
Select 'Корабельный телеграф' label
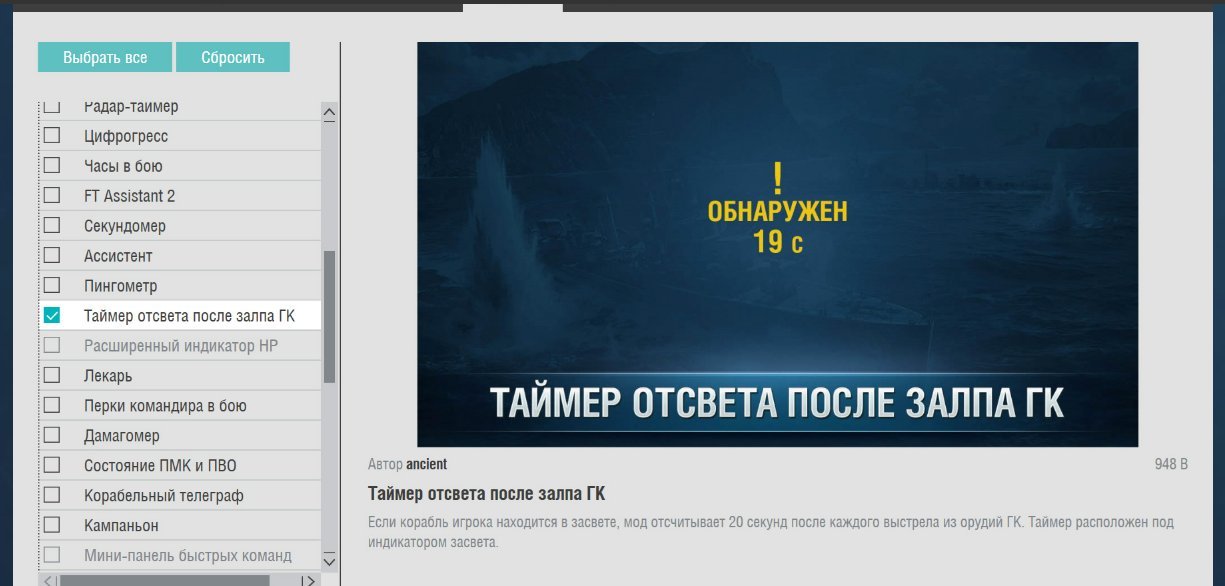pyautogui.click(x=164, y=496)
